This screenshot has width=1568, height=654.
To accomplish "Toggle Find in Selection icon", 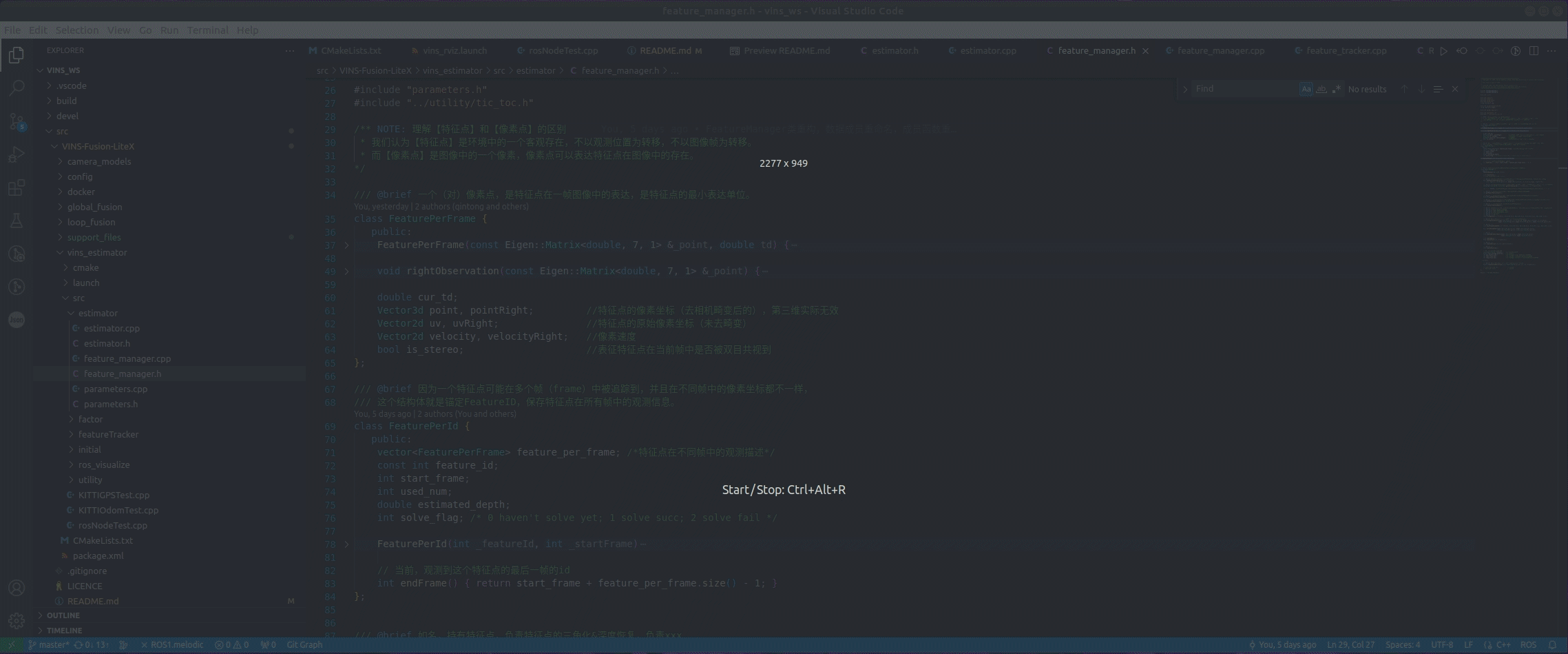I will [1438, 89].
